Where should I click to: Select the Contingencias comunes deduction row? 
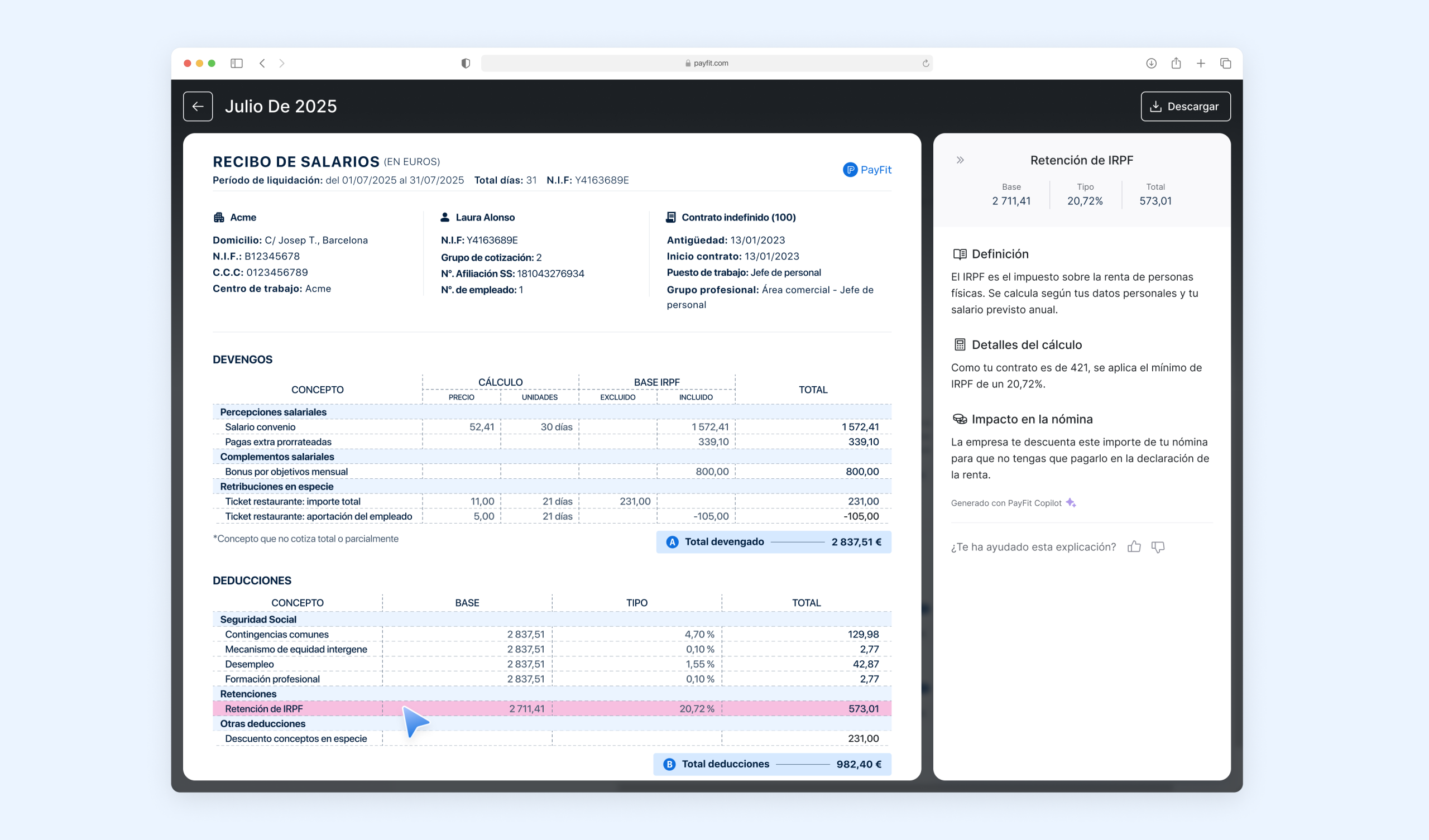pyautogui.click(x=552, y=634)
